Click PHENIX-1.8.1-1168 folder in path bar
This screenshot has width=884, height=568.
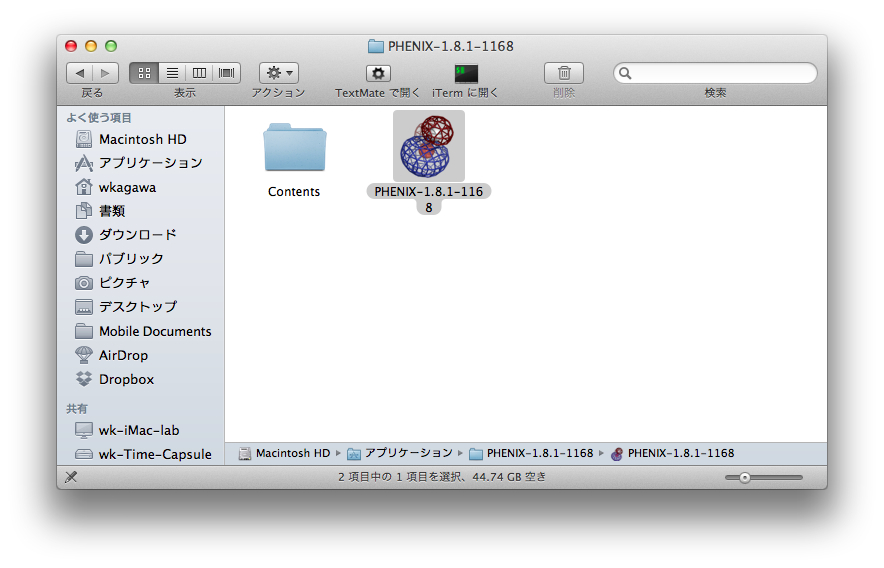[x=531, y=453]
